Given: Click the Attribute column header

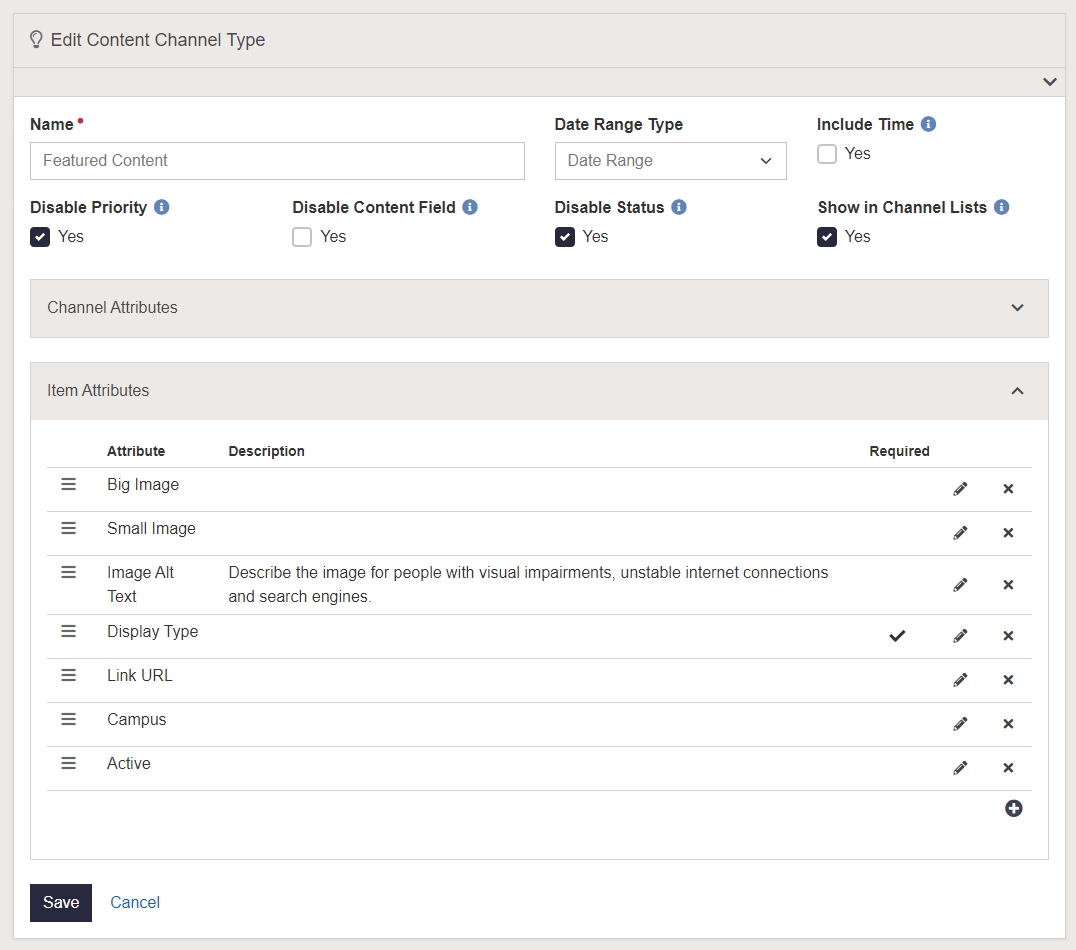Looking at the screenshot, I should (136, 451).
